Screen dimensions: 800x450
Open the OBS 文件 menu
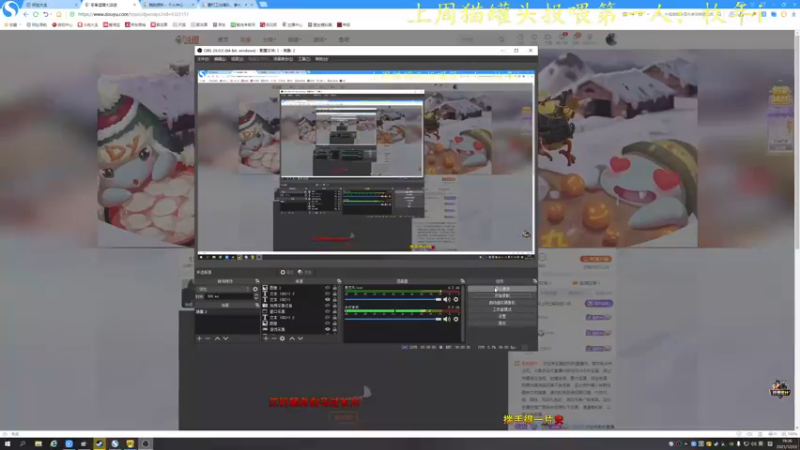tap(203, 59)
